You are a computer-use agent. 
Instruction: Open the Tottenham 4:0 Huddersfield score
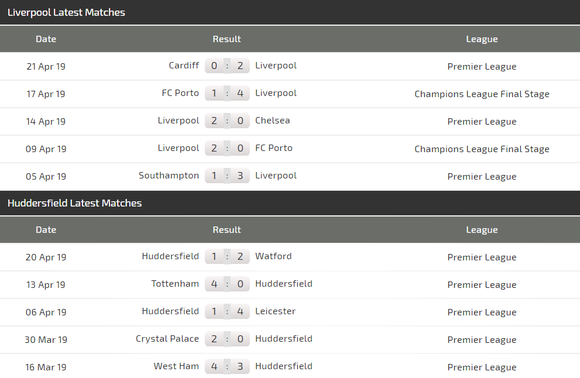point(227,284)
